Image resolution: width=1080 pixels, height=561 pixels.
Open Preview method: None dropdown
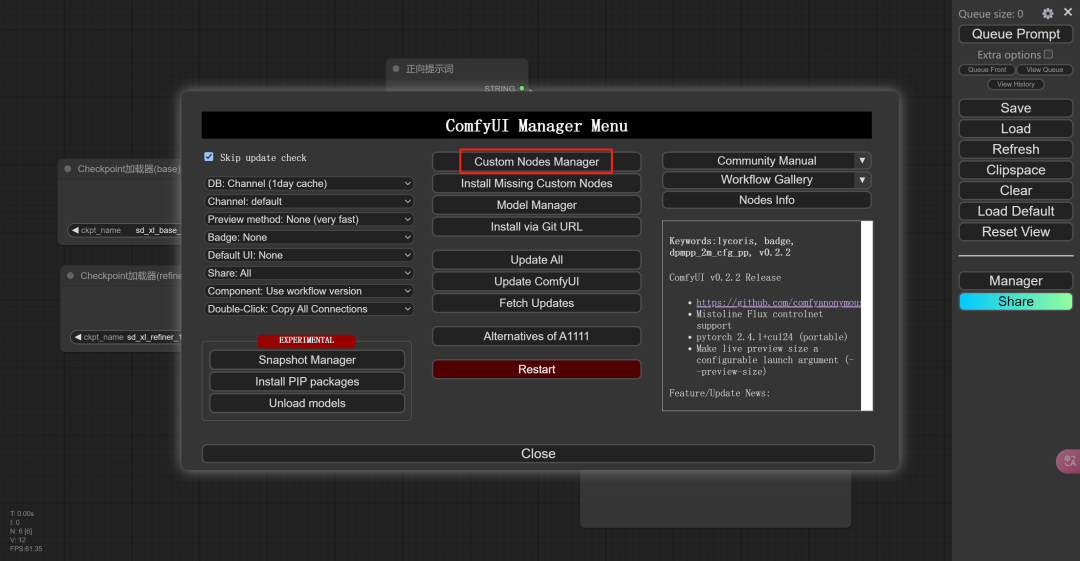309,219
